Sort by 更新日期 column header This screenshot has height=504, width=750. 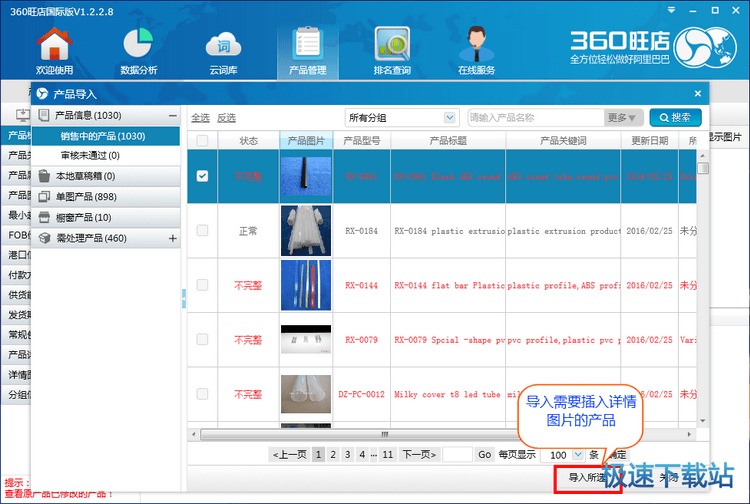[x=650, y=141]
